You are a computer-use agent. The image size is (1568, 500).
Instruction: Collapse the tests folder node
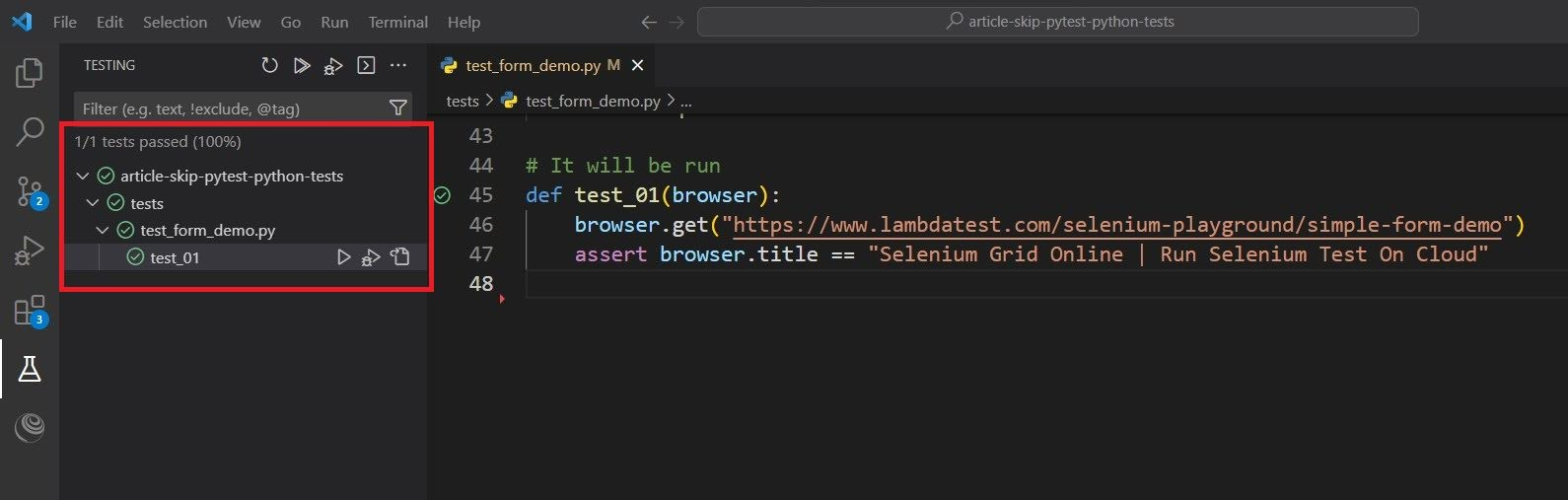[x=93, y=203]
